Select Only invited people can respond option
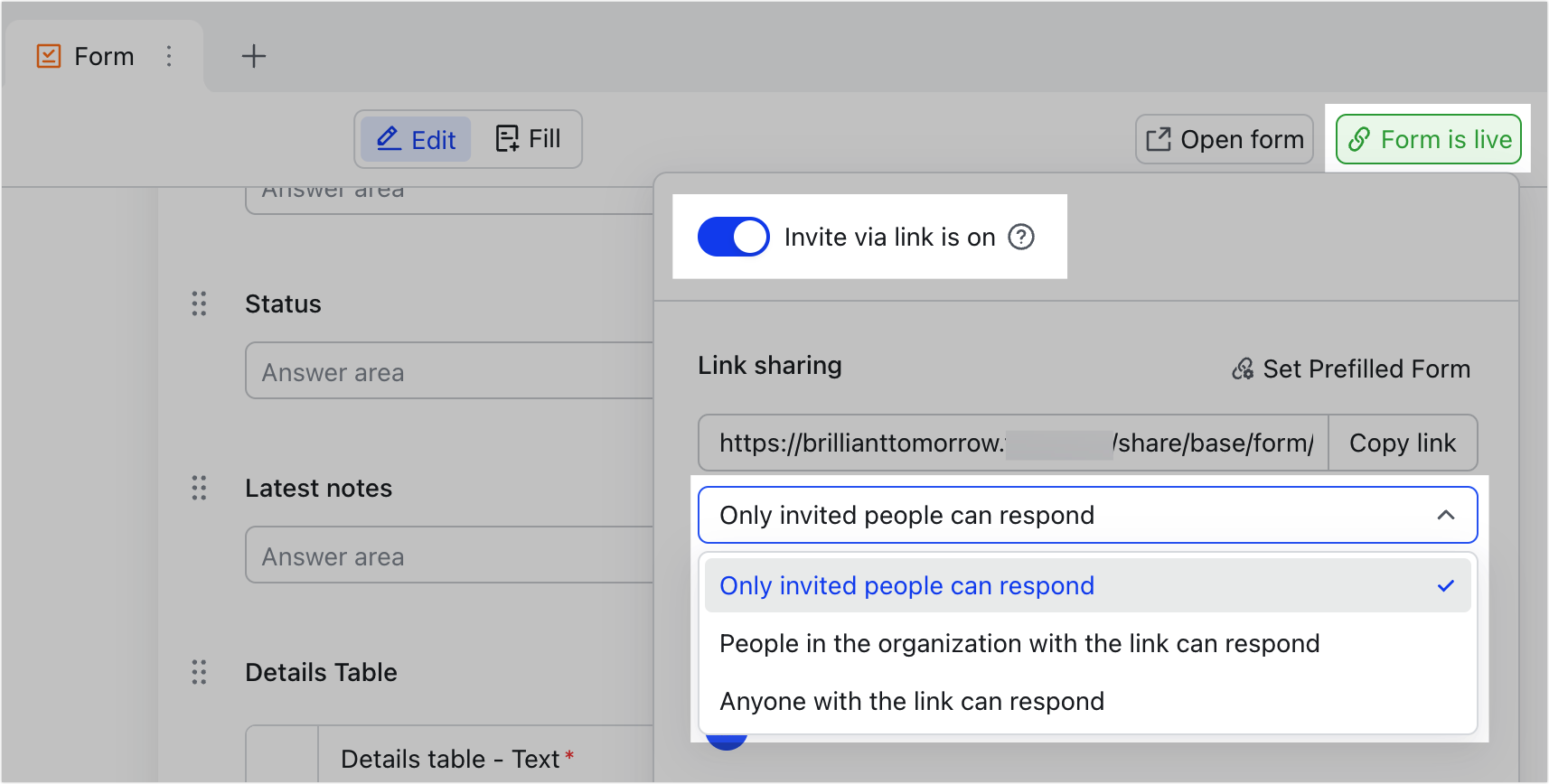Screen dimensions: 1549x784 click(1088, 585)
